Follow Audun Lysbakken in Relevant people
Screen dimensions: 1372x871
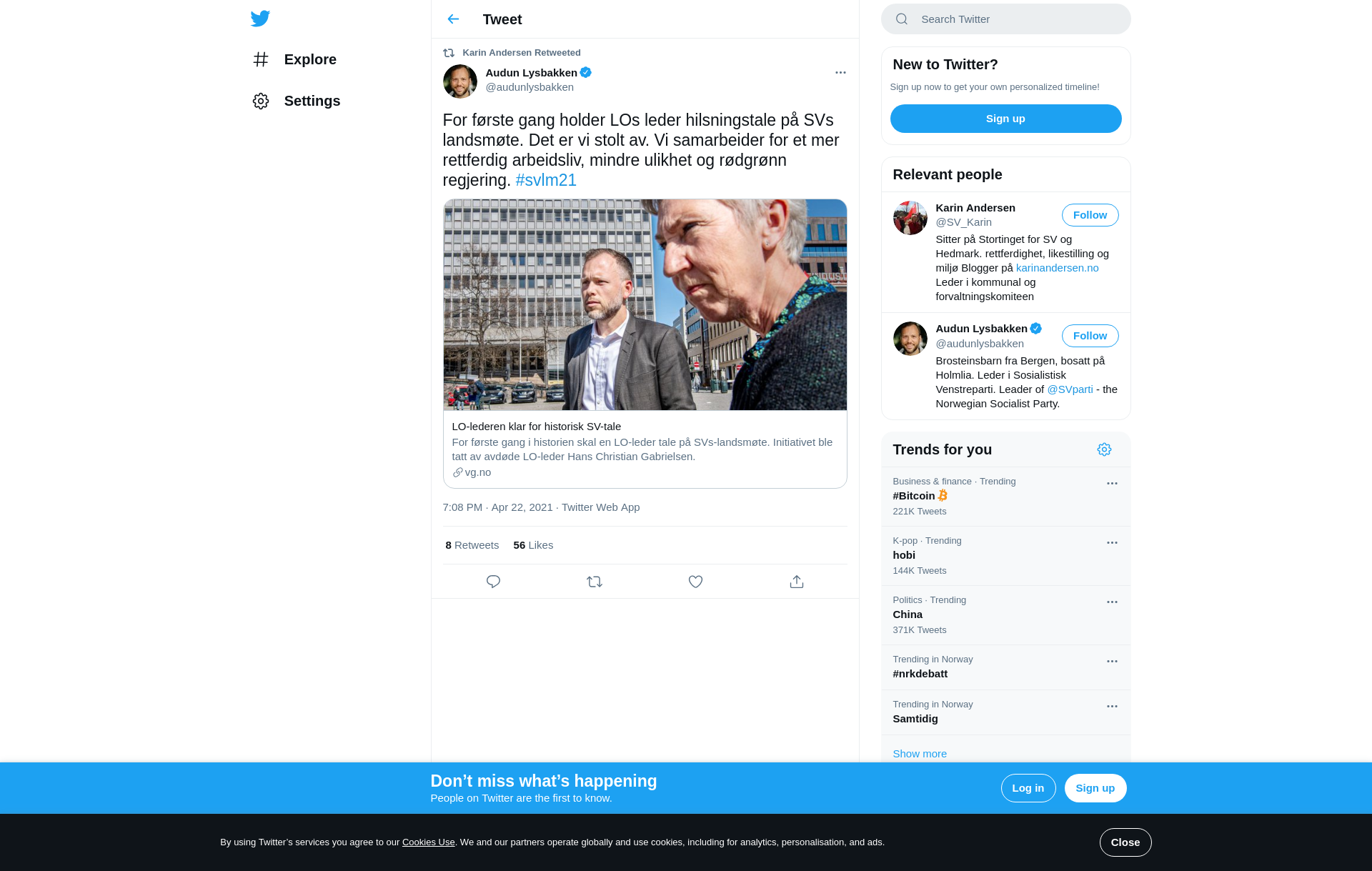pyautogui.click(x=1090, y=336)
